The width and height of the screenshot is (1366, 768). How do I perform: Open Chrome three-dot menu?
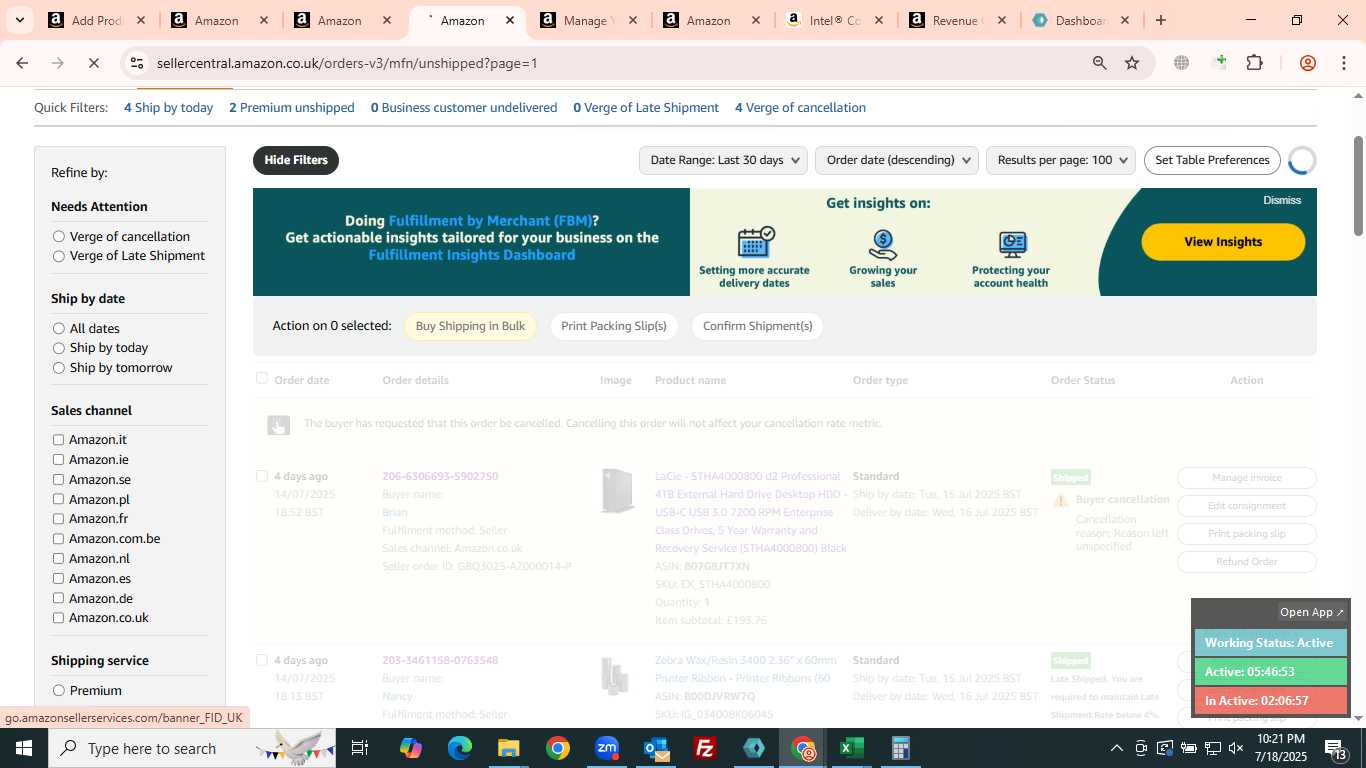(1343, 63)
